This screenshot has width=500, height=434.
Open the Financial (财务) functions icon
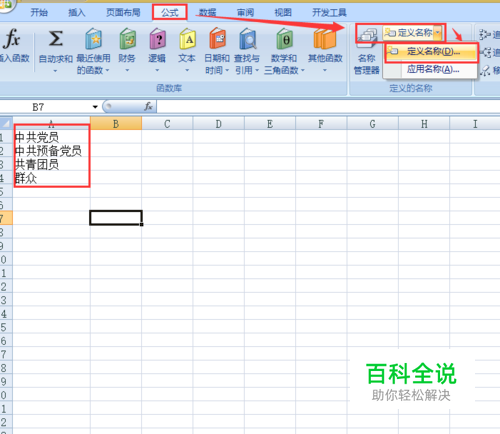[x=127, y=39]
